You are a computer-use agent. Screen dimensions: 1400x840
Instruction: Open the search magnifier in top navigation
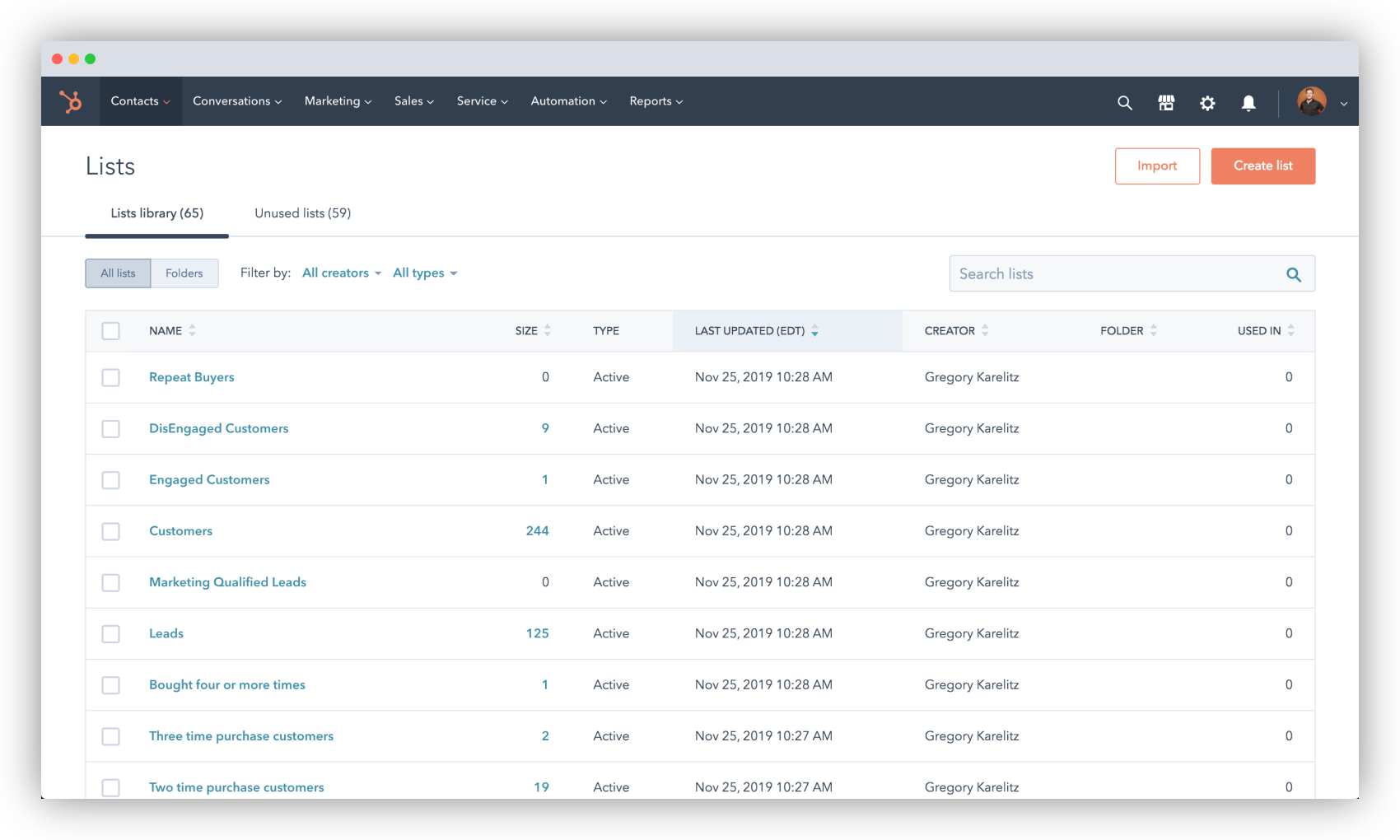1124,102
